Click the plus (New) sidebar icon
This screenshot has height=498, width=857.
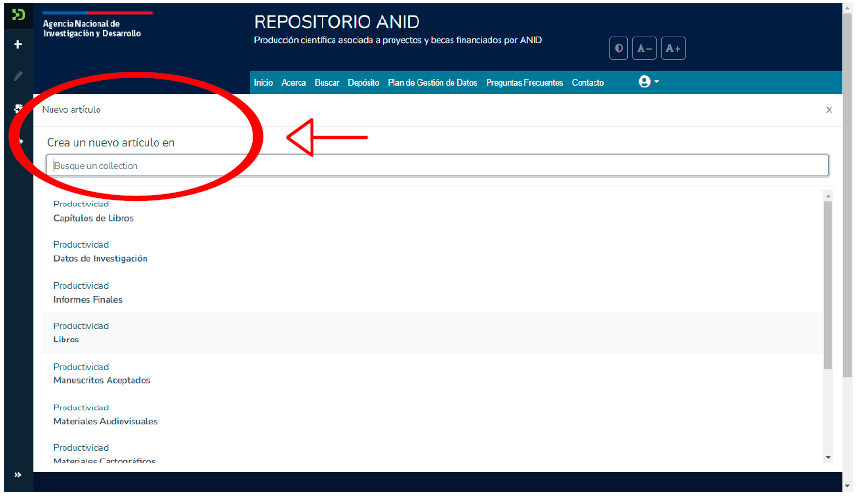[x=18, y=44]
